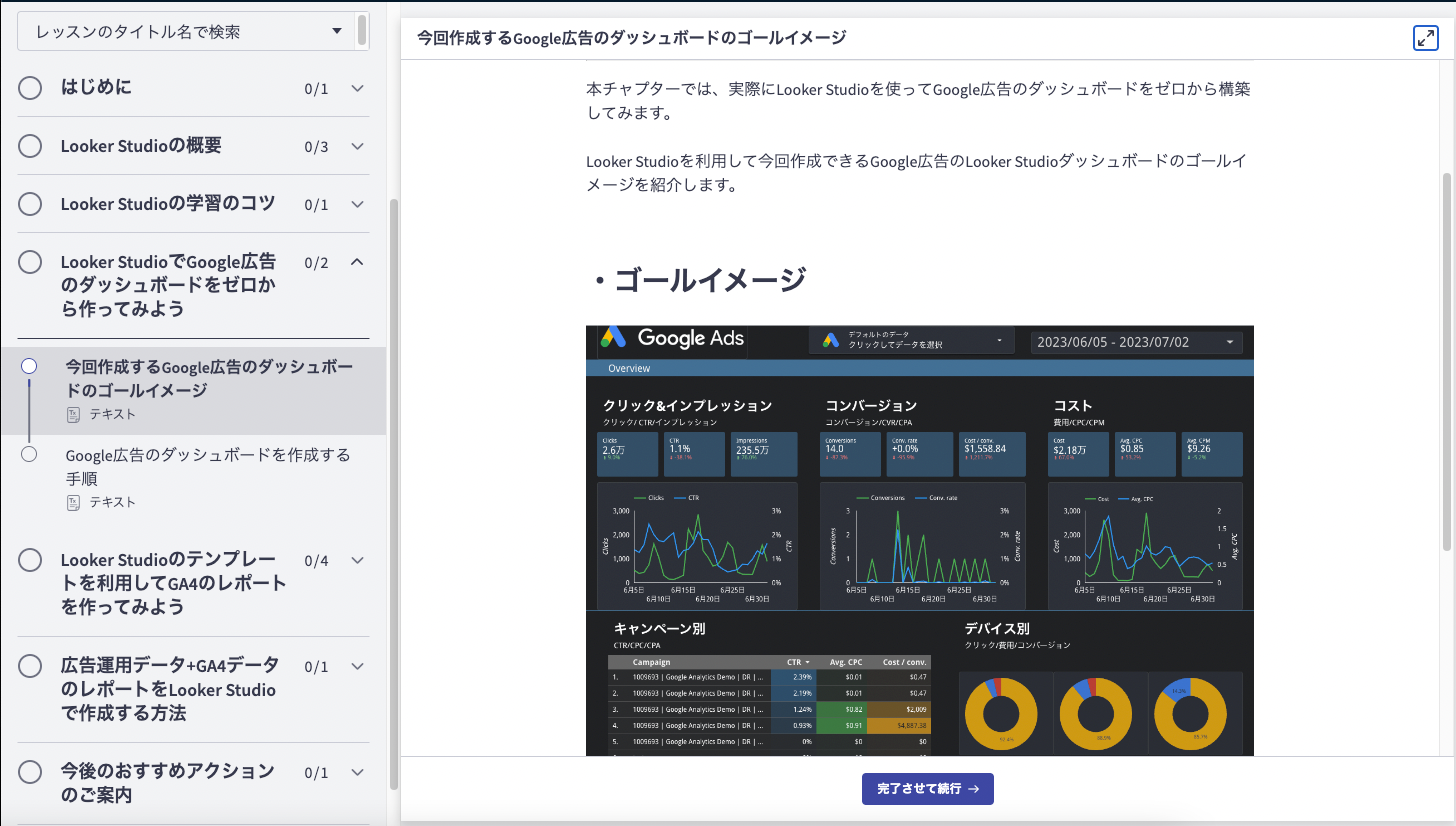Expand the Looker Studioの概要 chapter
This screenshot has height=826, width=1456.
(x=357, y=146)
